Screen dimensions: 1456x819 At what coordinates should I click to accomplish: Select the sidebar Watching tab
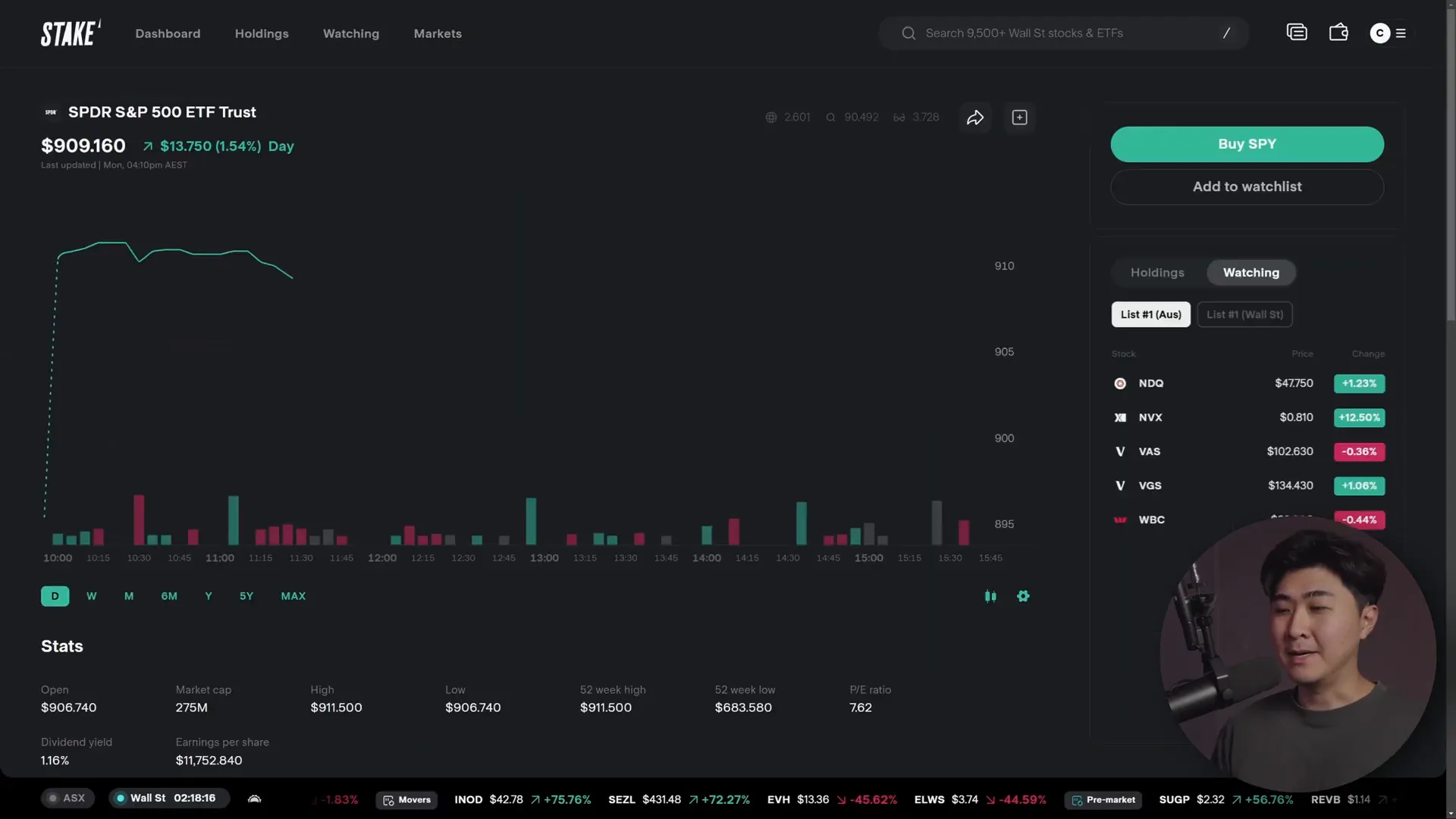coord(1251,273)
